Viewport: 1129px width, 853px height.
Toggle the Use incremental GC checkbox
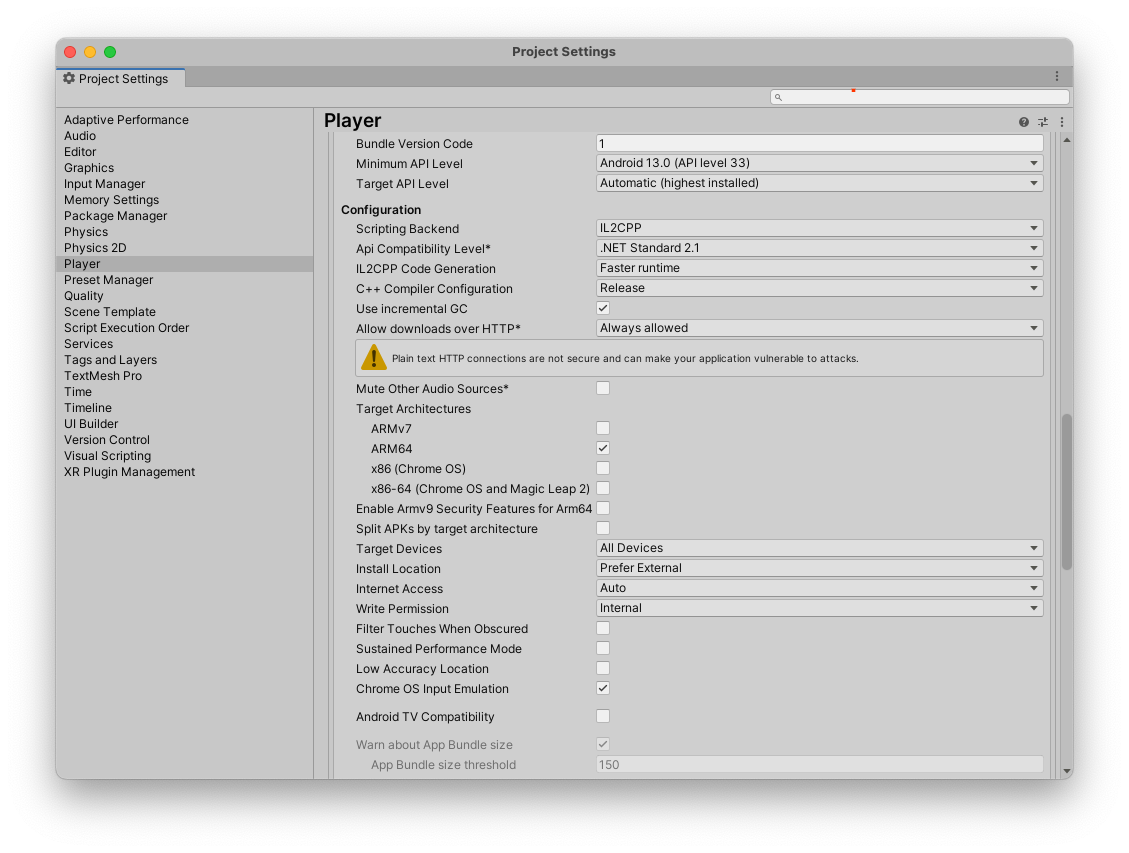tap(602, 308)
